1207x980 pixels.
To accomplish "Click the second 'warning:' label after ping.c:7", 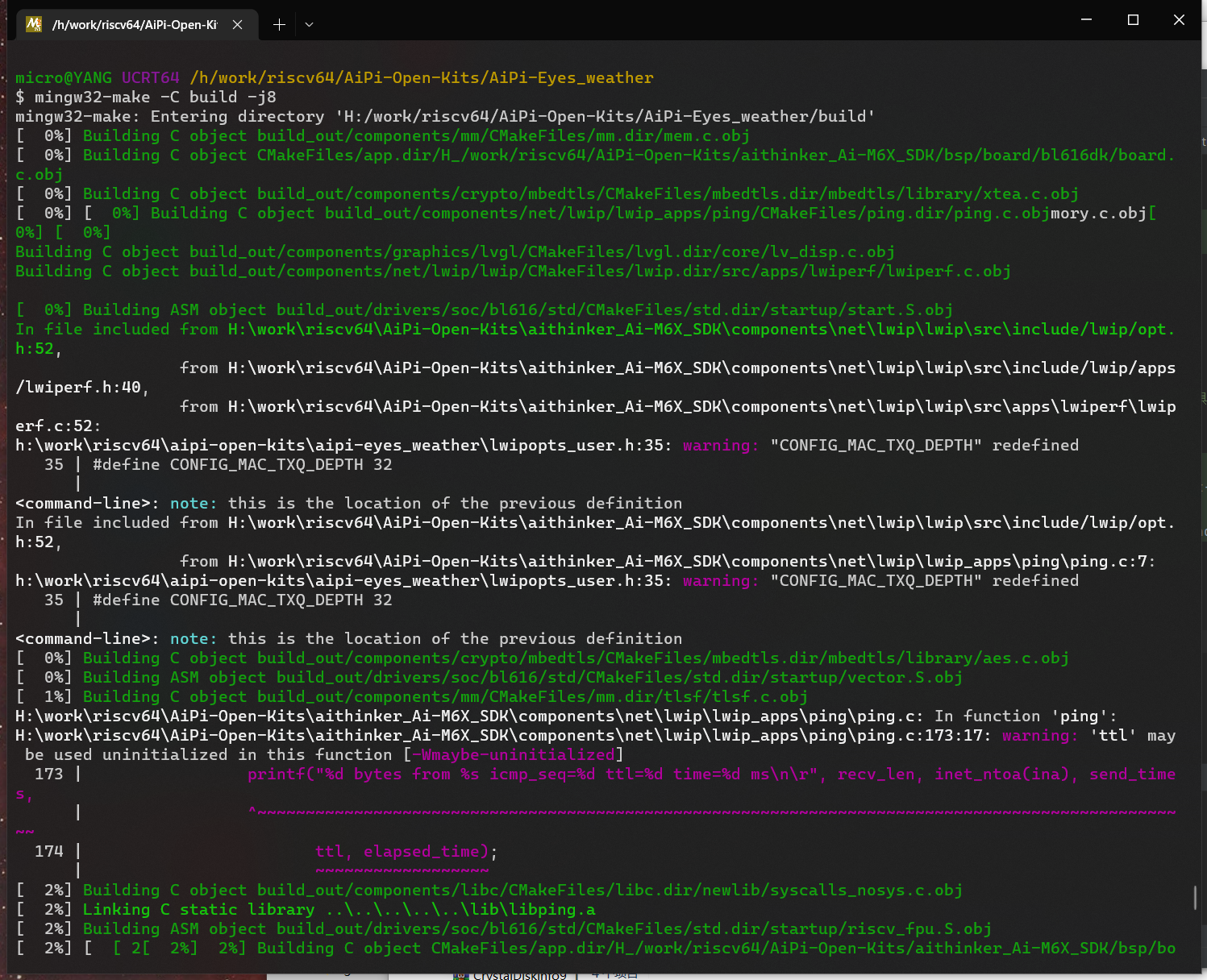I will 721,581.
